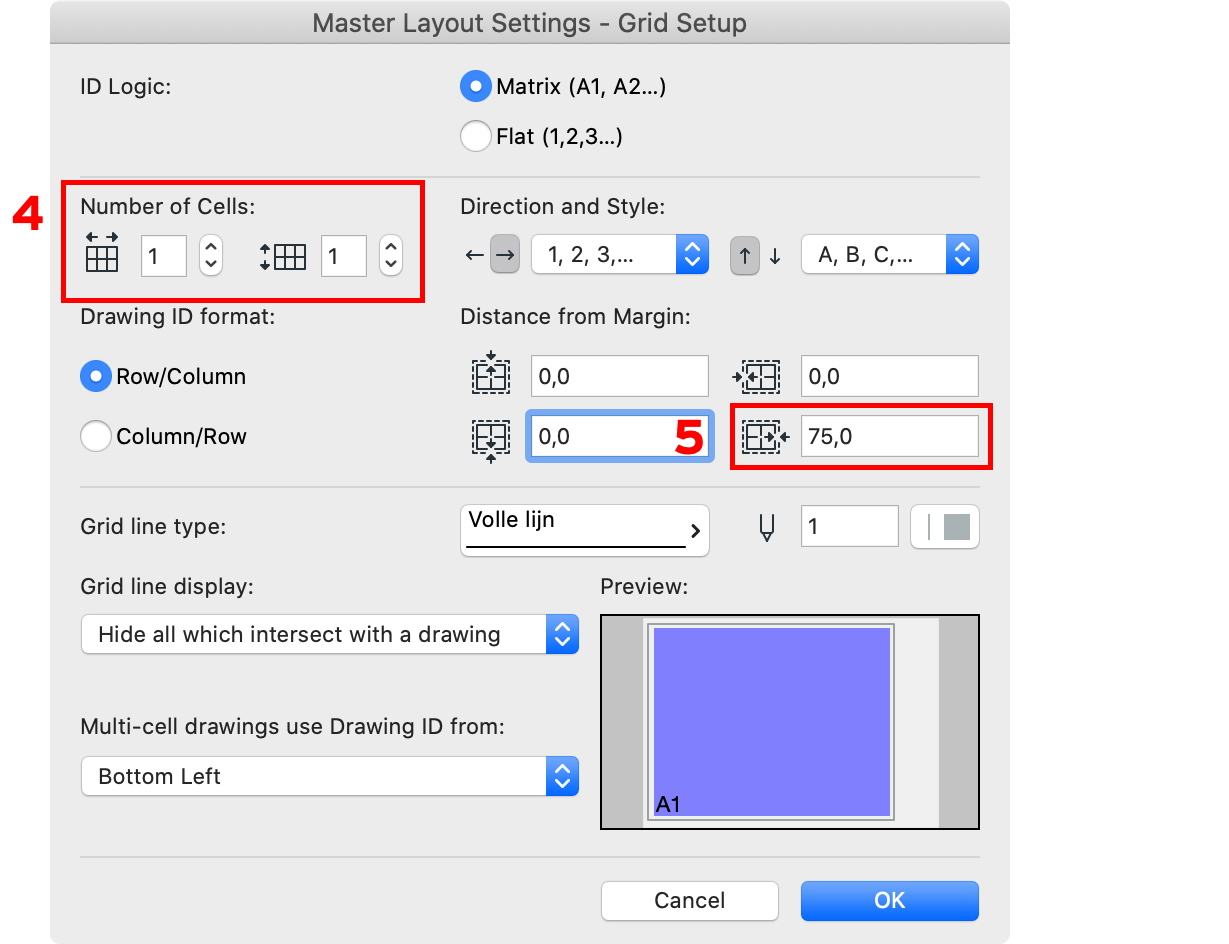Expand the Grid line display dropdown
Image resolution: width=1229 pixels, height=944 pixels.
pyautogui.click(x=329, y=635)
